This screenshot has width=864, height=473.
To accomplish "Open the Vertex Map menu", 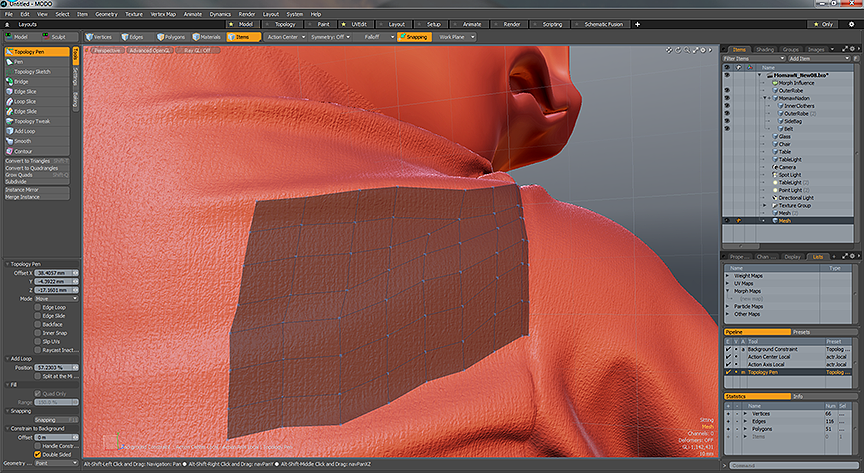I will tap(162, 14).
